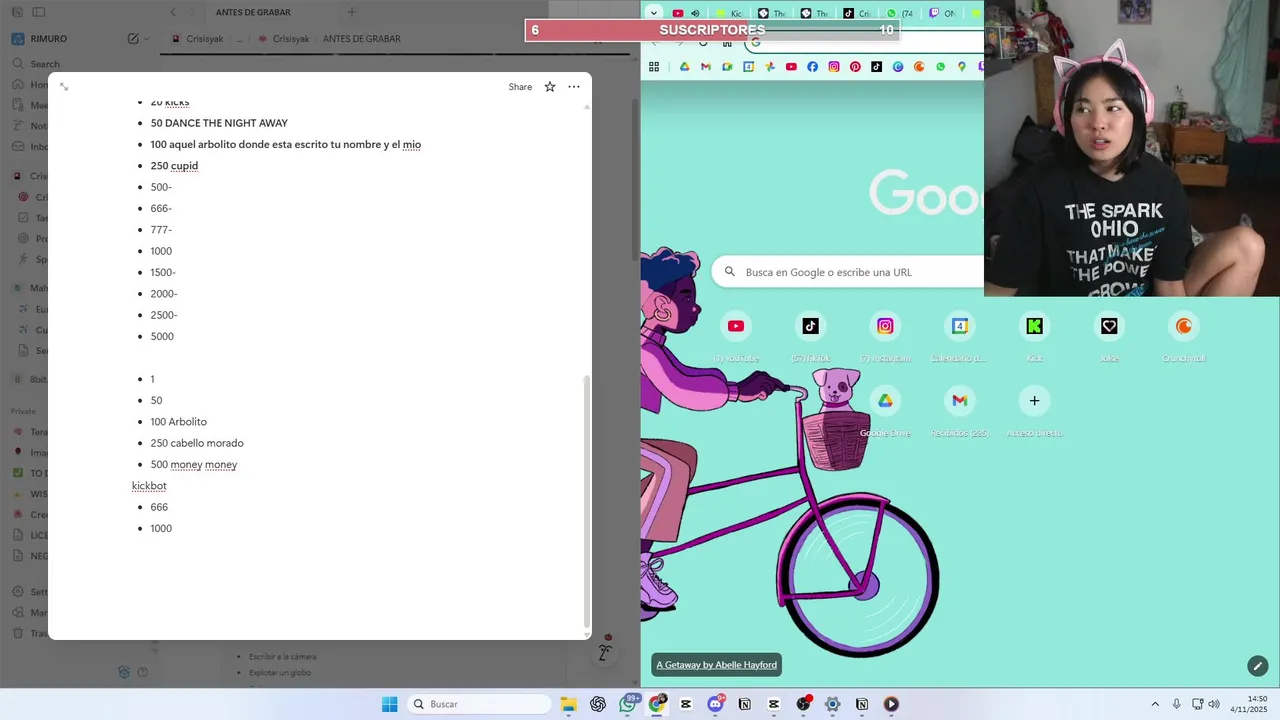Open Instagram bookmark in bookmarks bar
This screenshot has height=720, width=1280.
click(834, 67)
